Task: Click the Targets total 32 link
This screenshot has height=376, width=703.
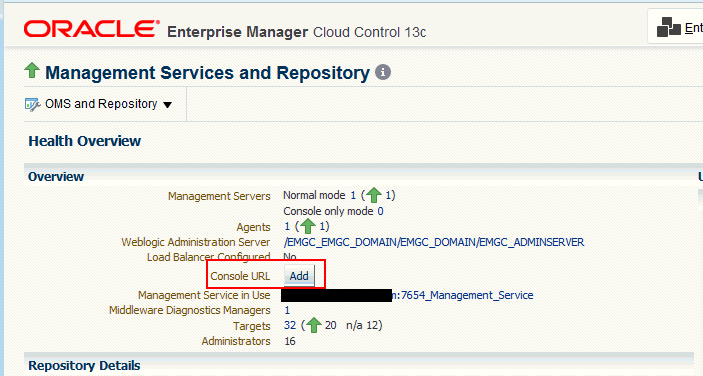Action: (x=290, y=325)
